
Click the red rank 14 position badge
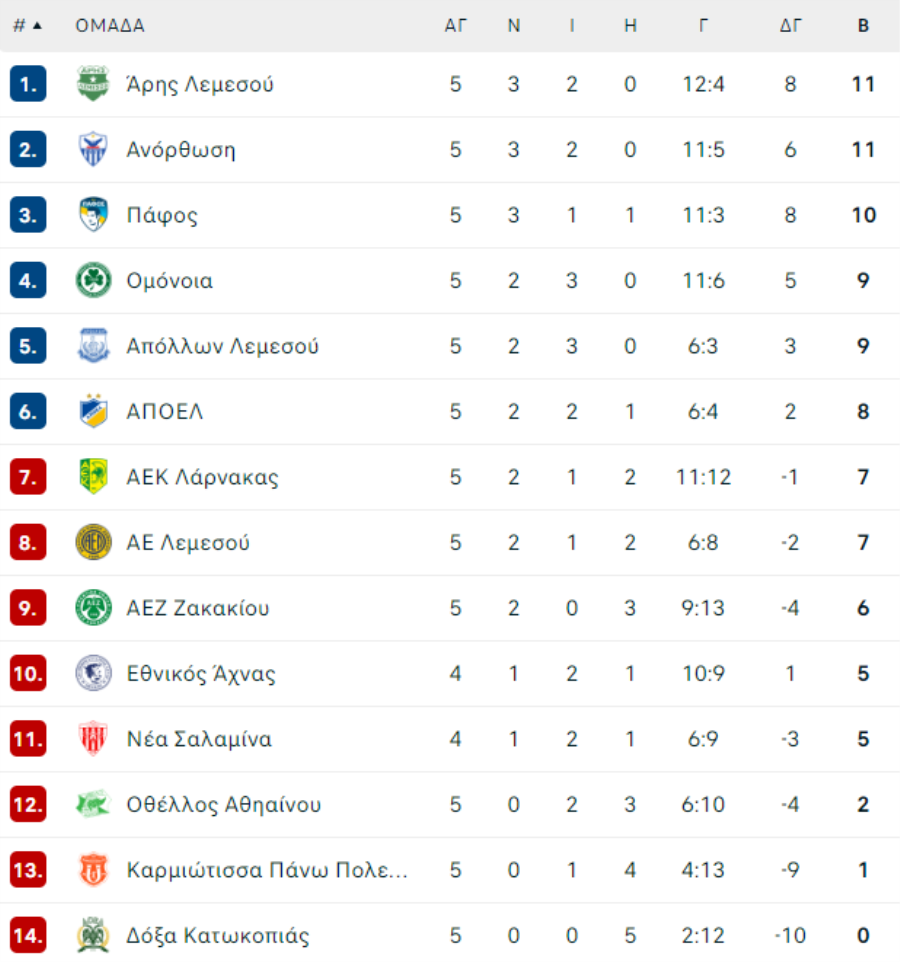click(28, 935)
